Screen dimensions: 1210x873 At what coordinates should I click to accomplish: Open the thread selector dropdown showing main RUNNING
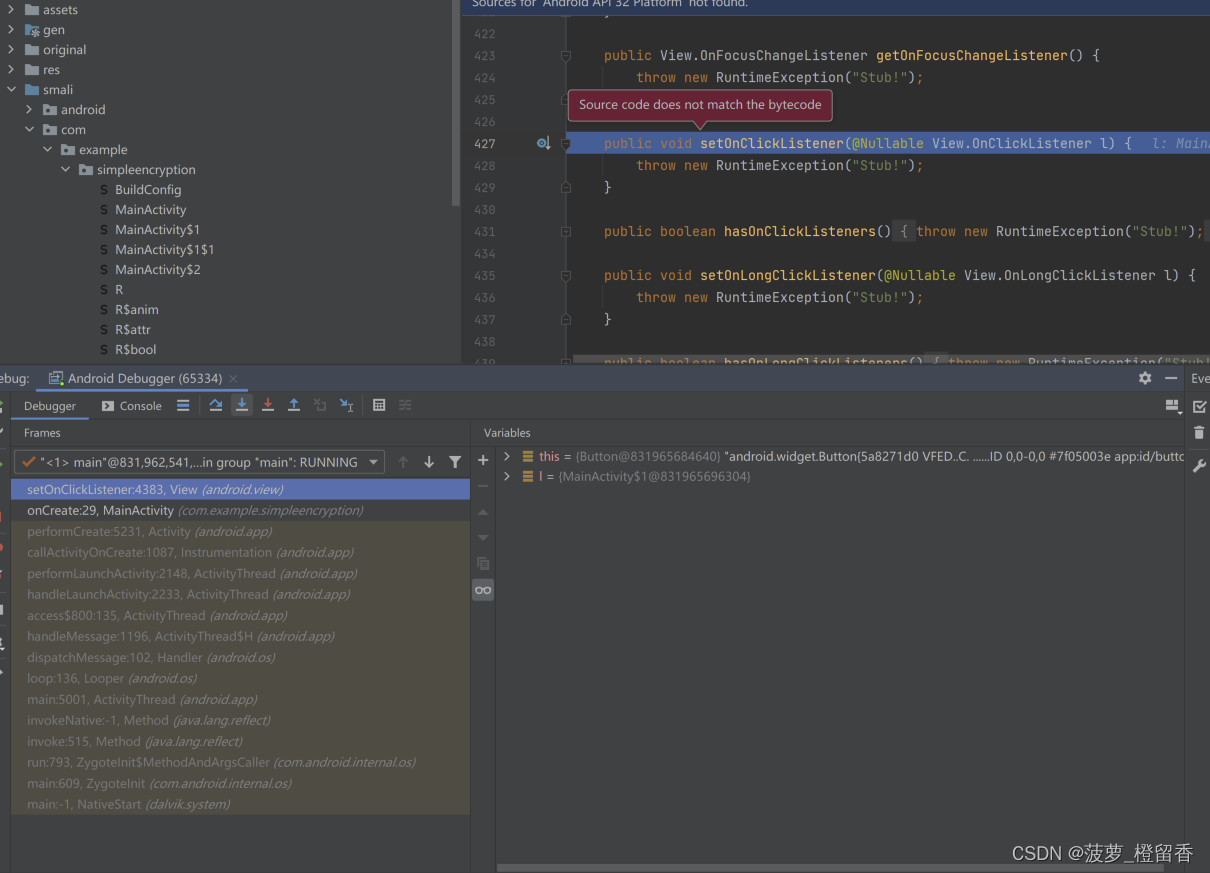click(199, 462)
